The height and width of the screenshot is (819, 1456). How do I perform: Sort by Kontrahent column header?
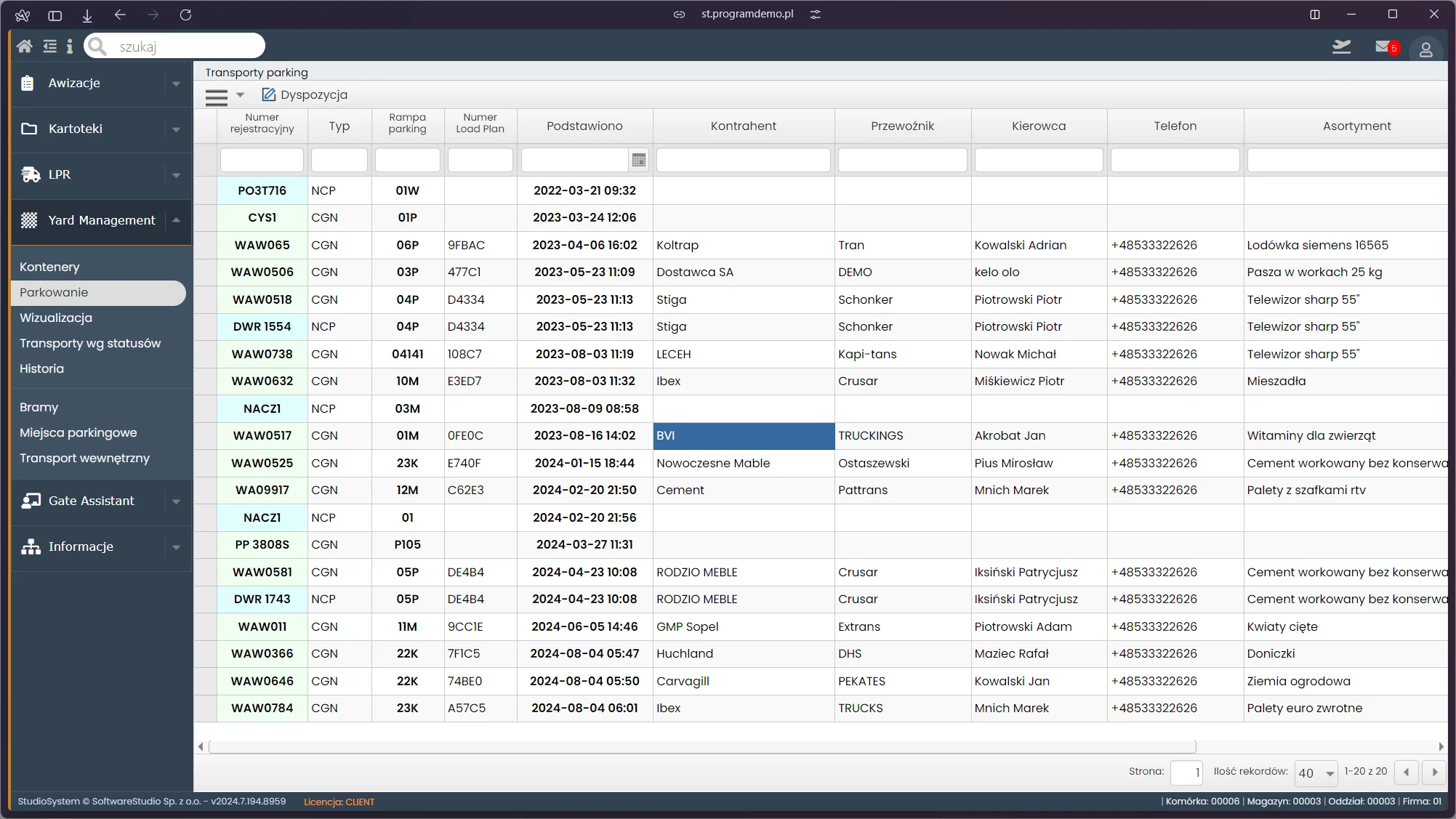click(743, 126)
